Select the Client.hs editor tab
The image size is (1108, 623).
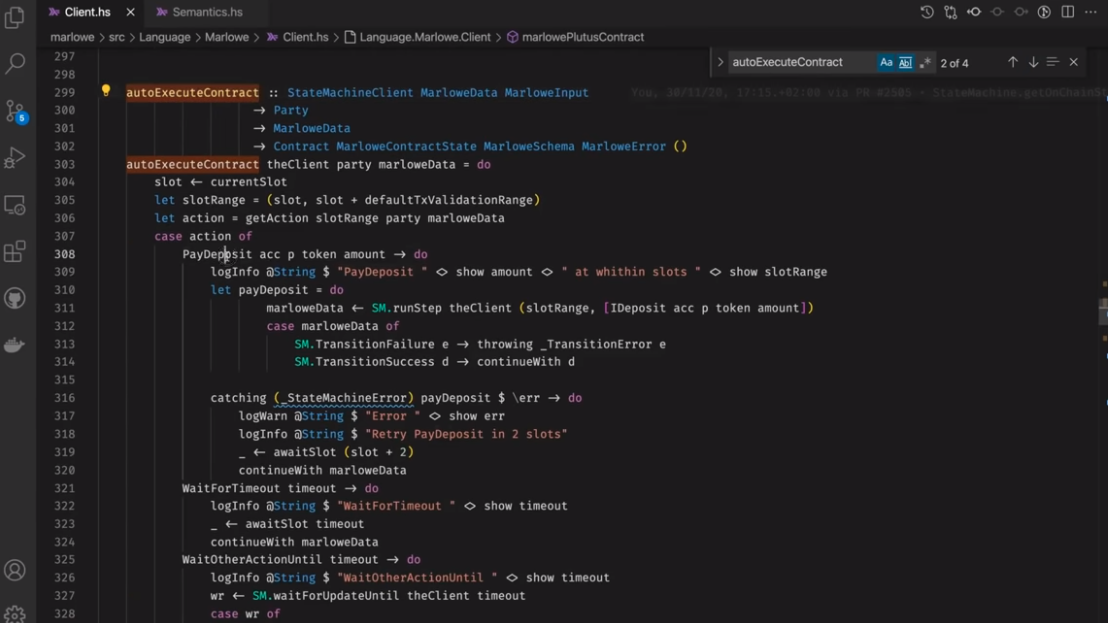tap(86, 12)
